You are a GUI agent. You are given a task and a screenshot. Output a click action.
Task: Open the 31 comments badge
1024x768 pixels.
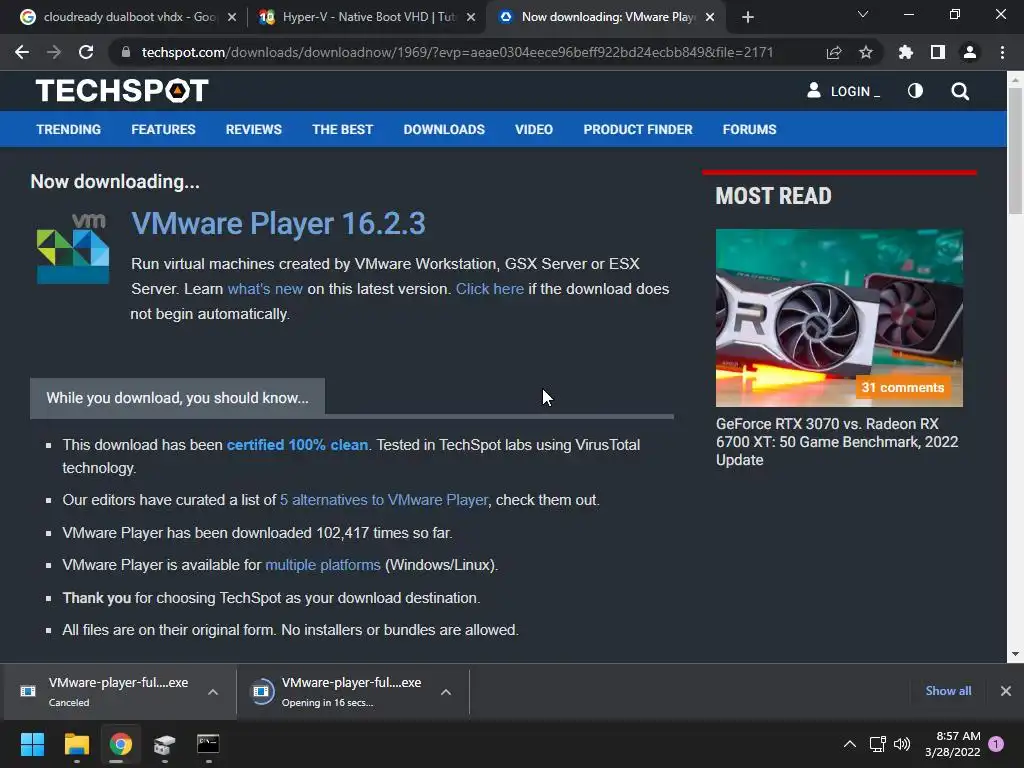pos(903,387)
